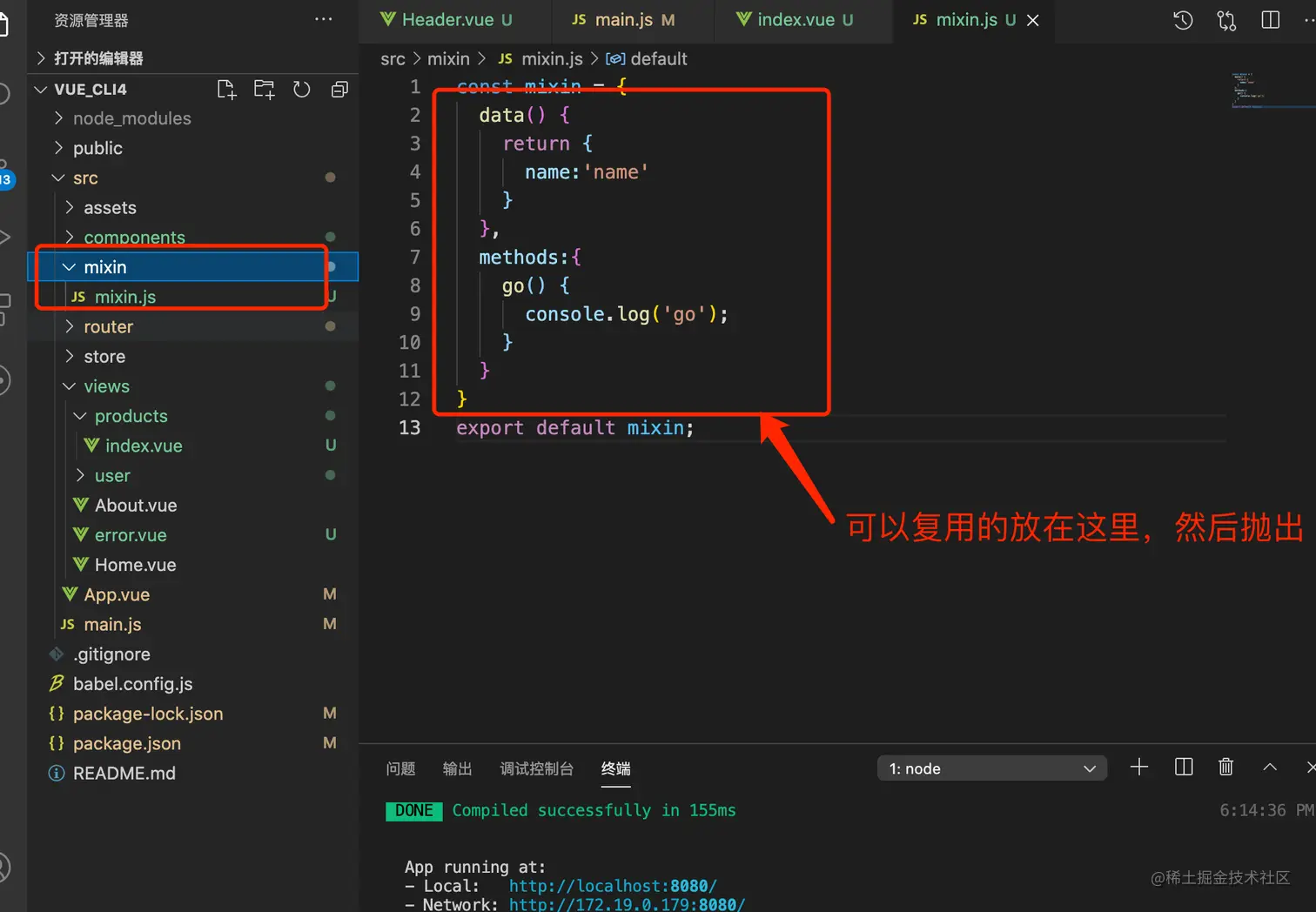The height and width of the screenshot is (912, 1316).
Task: Click the console.log('go') code line
Action: tap(626, 314)
